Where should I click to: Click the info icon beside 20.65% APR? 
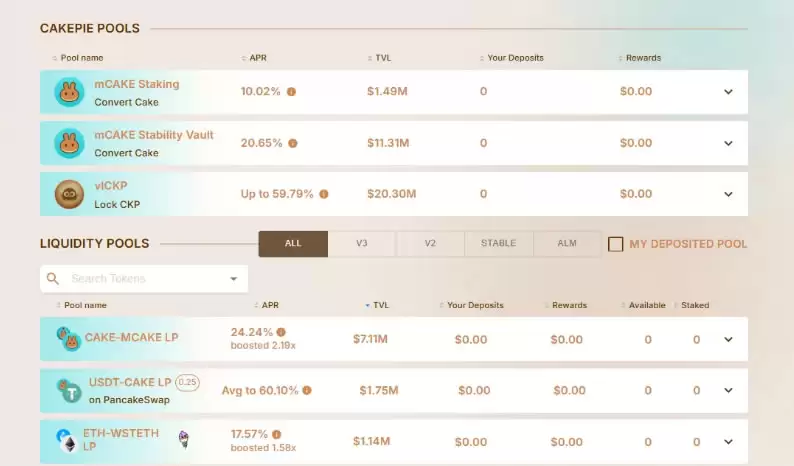pyautogui.click(x=292, y=143)
